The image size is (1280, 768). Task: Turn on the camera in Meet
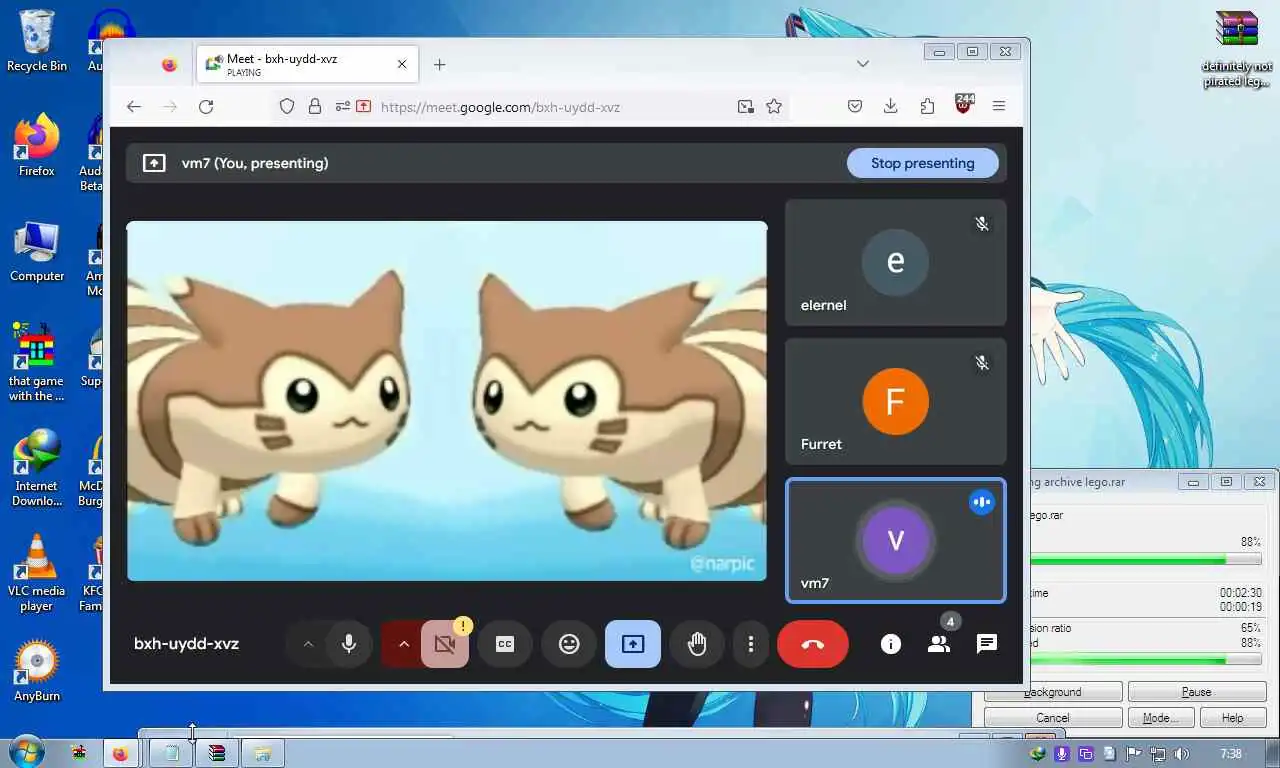click(x=445, y=644)
